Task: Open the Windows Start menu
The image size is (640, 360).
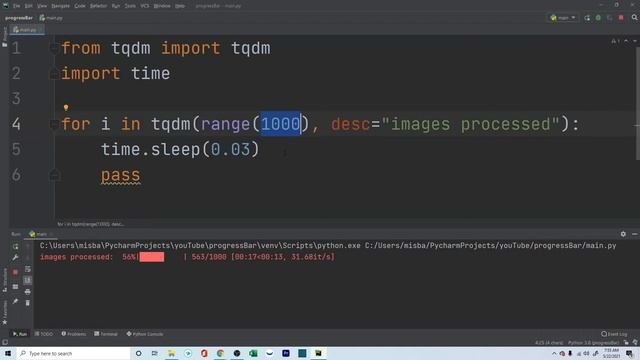Action: pyautogui.click(x=8, y=353)
